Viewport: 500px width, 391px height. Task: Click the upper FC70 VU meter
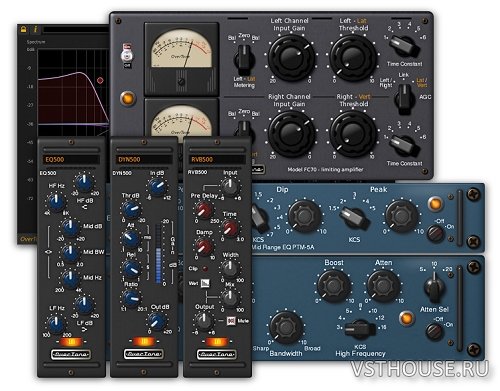pyautogui.click(x=181, y=59)
